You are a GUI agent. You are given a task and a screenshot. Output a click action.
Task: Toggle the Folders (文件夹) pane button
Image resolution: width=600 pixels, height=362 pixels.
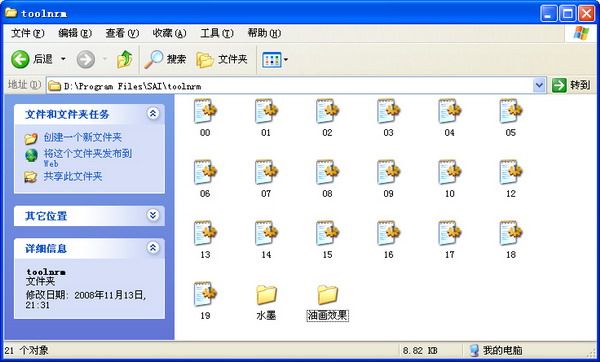[x=222, y=59]
